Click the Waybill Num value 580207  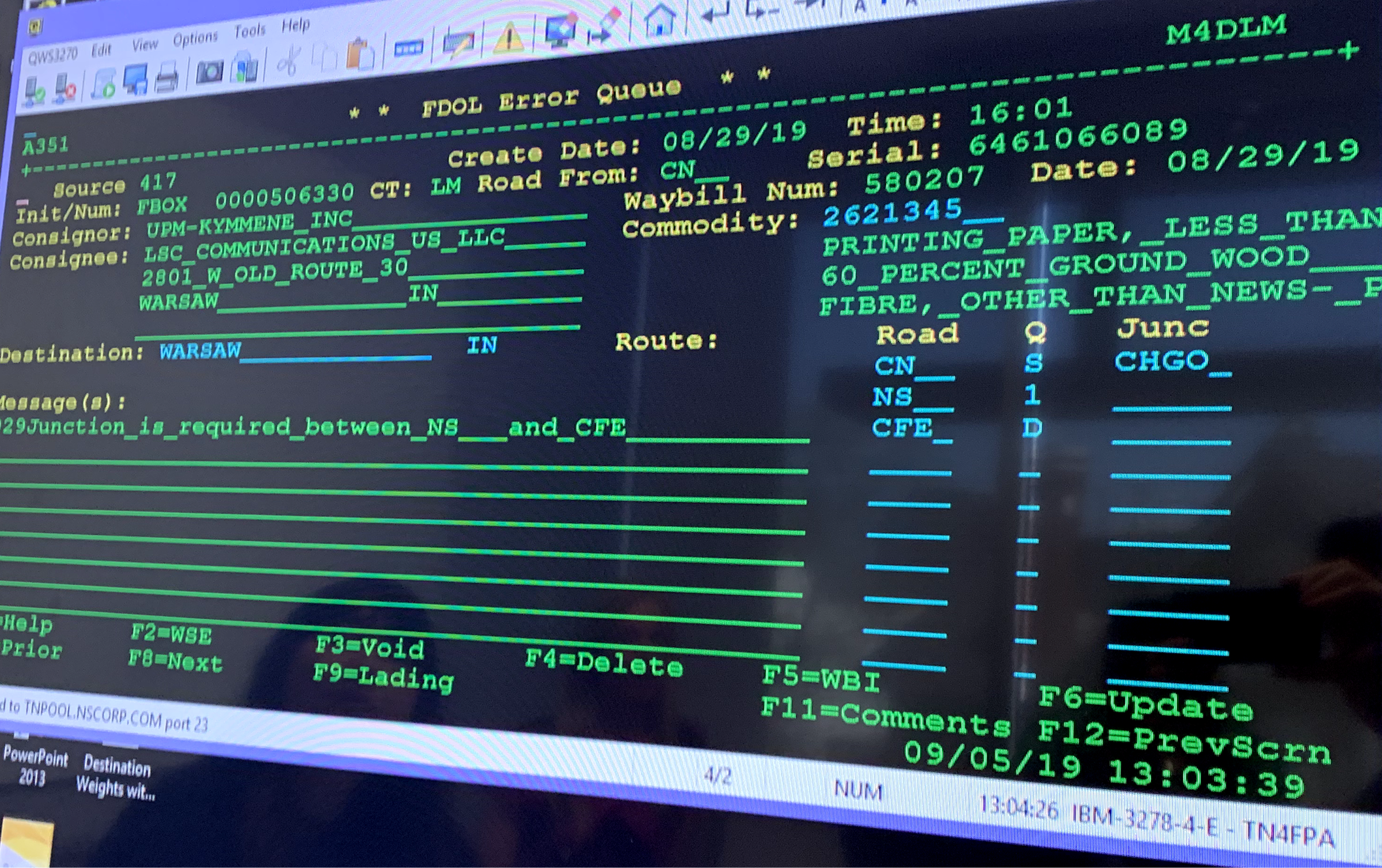[925, 180]
